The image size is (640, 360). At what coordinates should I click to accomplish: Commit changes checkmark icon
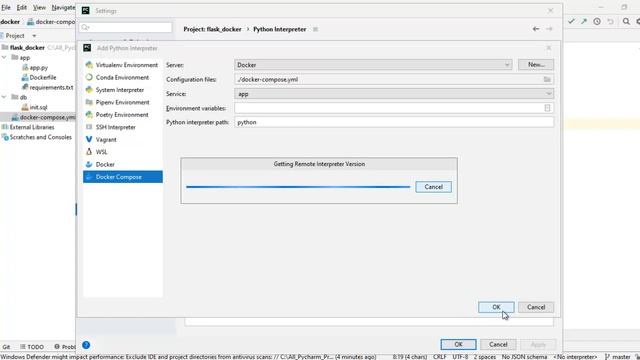click(571, 21)
